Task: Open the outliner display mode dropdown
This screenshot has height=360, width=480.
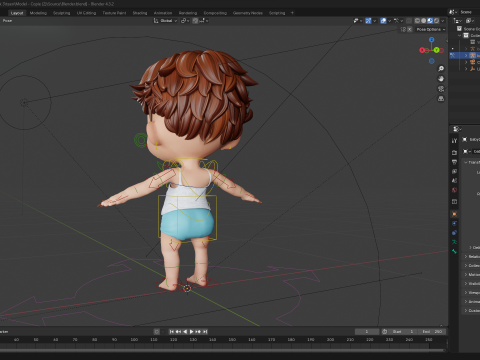Action: coord(470,21)
